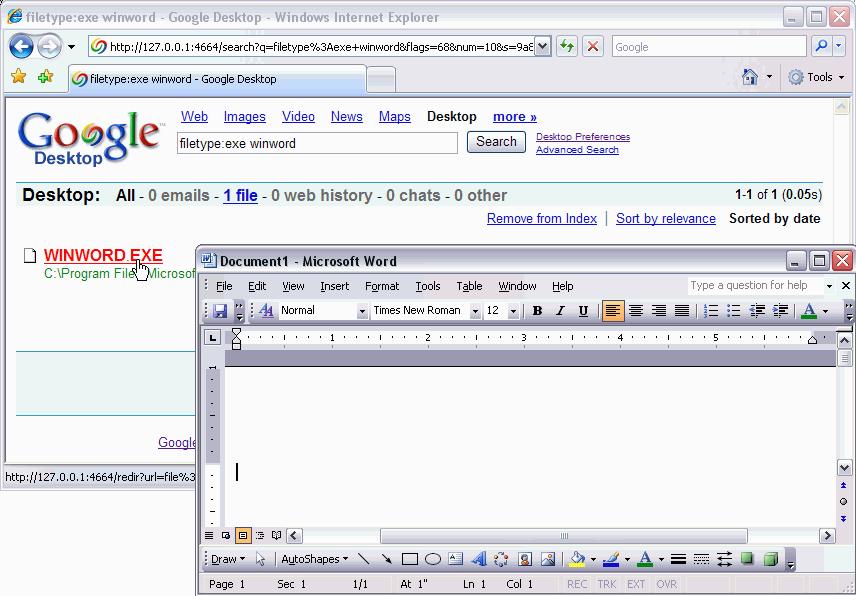
Task: Select the Rectangle drawing tool
Action: pyautogui.click(x=409, y=559)
